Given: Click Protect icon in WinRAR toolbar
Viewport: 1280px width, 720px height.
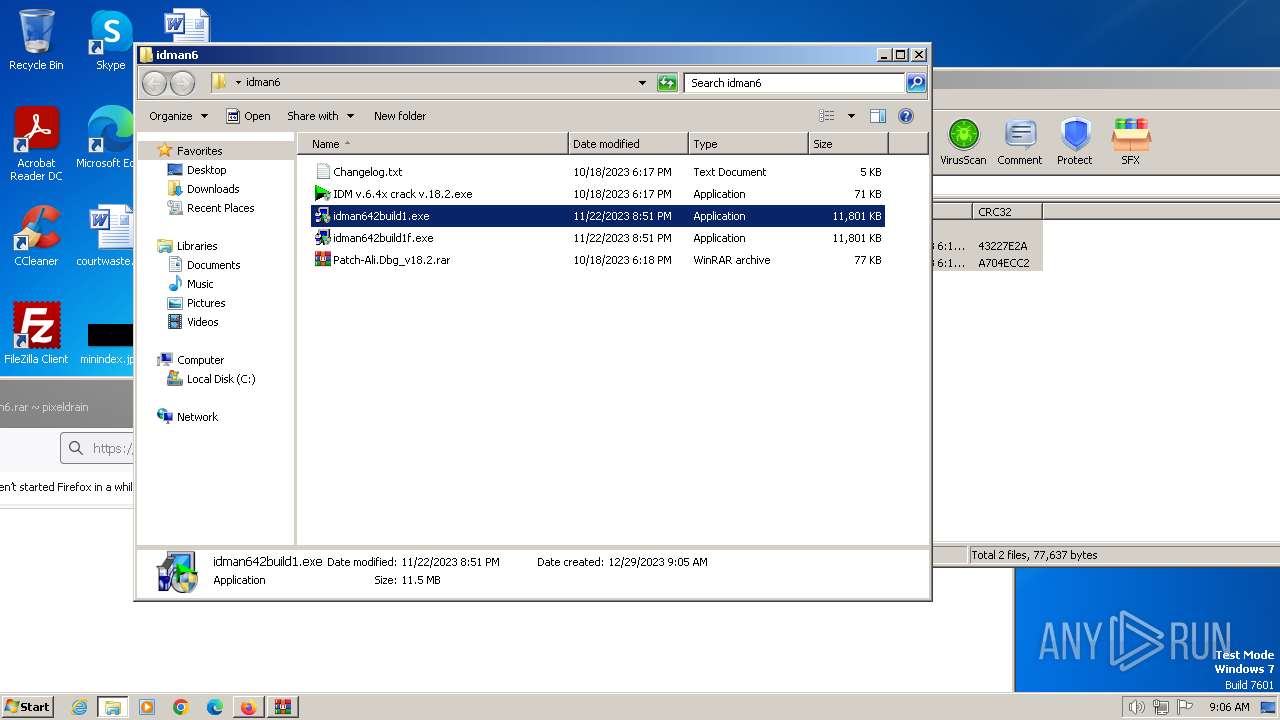Looking at the screenshot, I should 1075,141.
